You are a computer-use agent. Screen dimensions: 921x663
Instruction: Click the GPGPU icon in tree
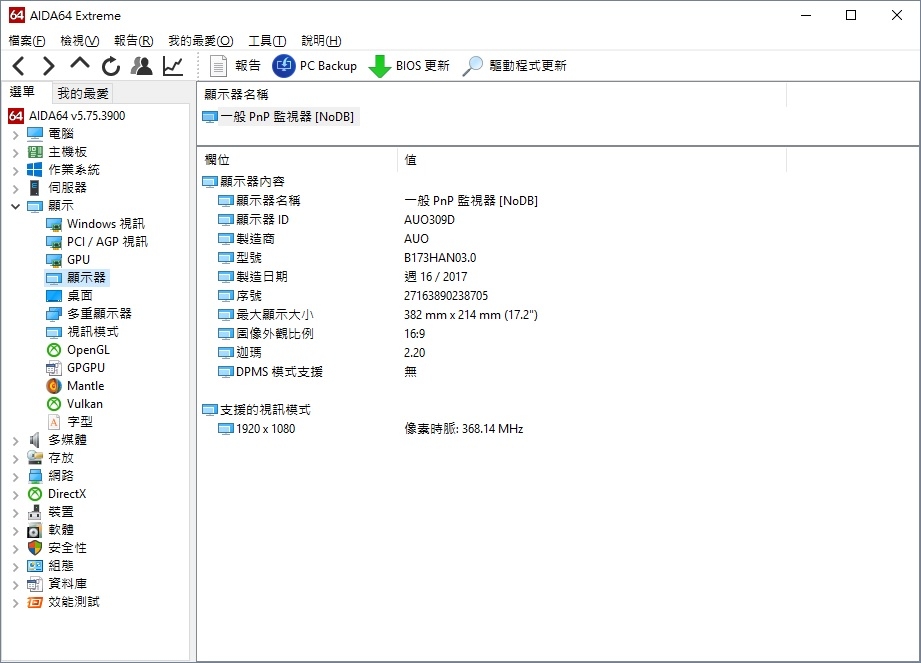53,368
